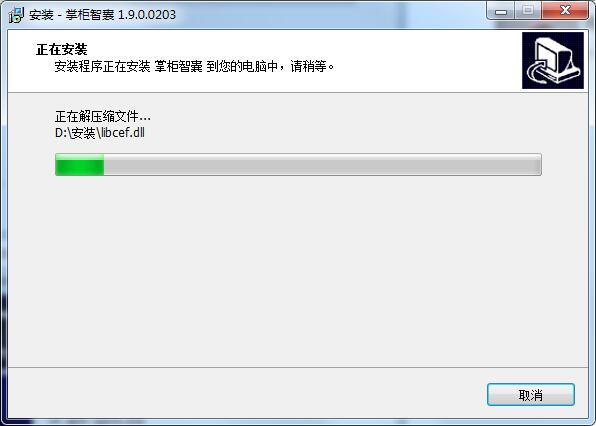Click the 安装程序正在安装 掌柜智囊 description line

pos(194,67)
